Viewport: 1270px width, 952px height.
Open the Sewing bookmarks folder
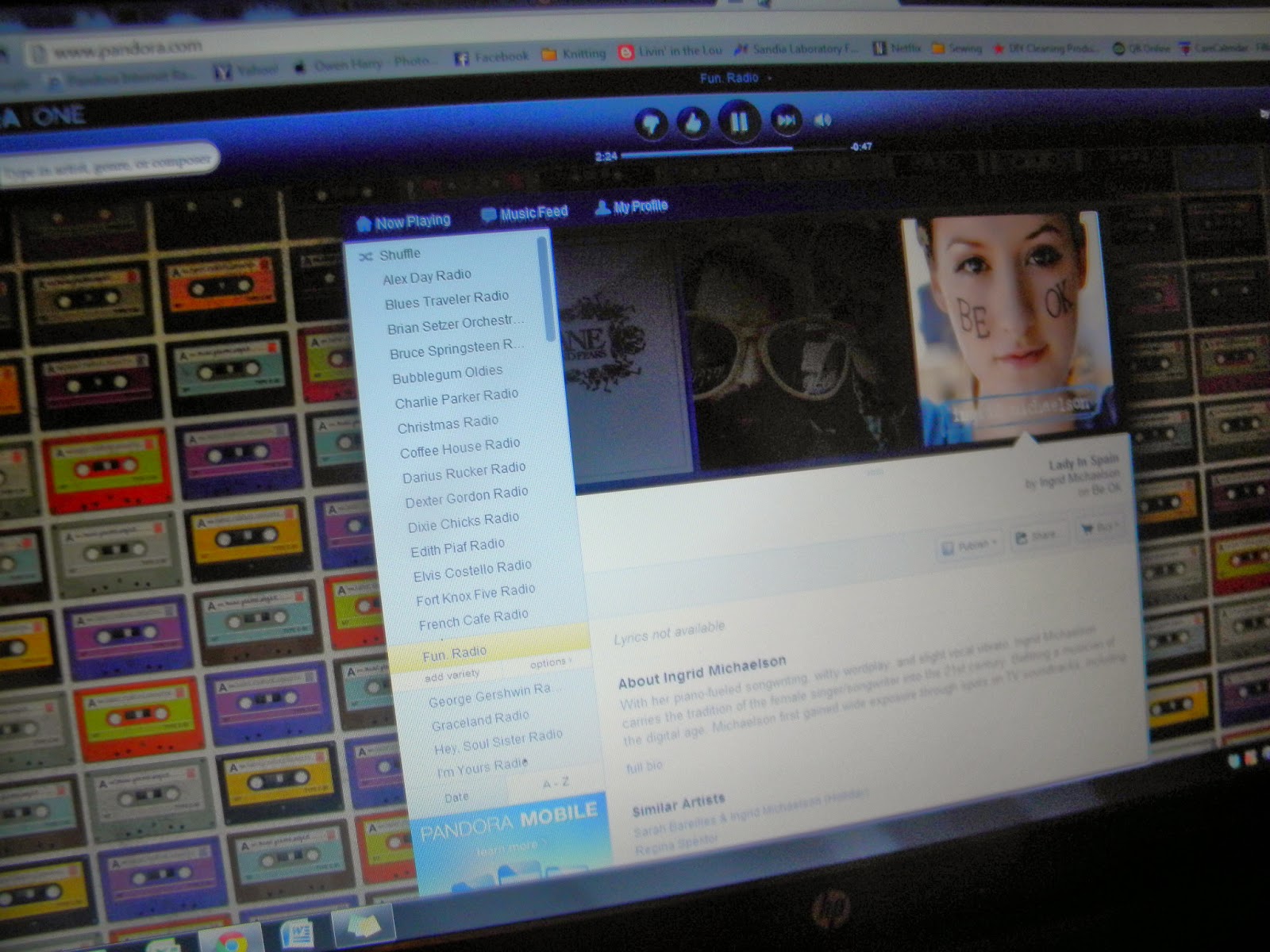coord(956,48)
